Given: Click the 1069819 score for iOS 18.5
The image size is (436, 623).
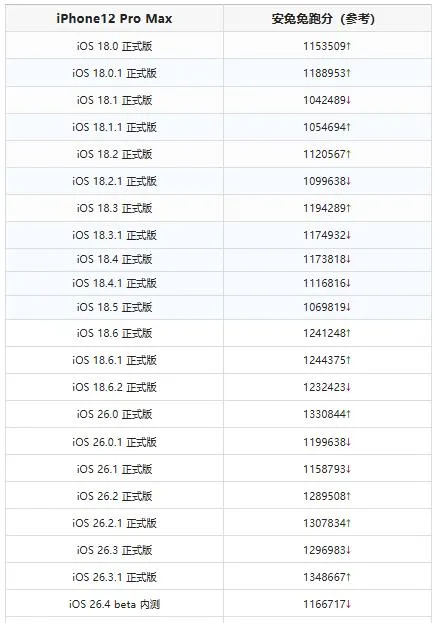Looking at the screenshot, I should pos(327,307).
